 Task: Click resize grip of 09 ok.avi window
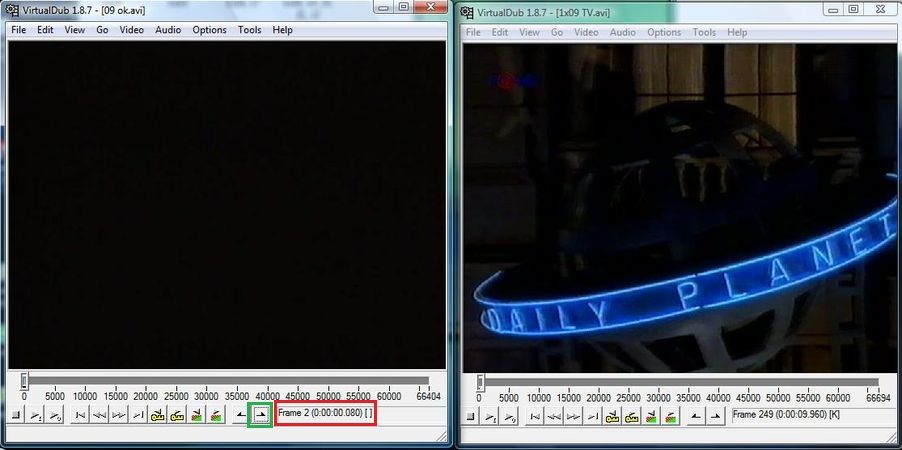(x=441, y=437)
